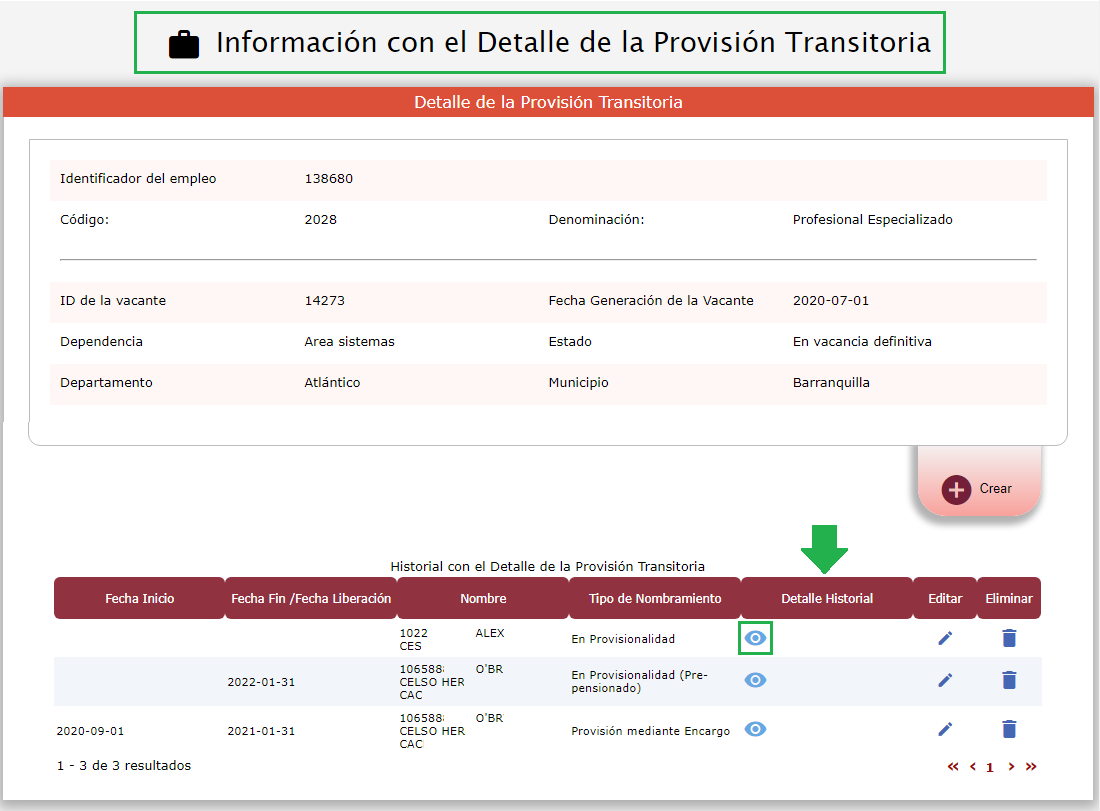Screen dimensions: 1100x811
Task: Edit the Provisión mediante Encargo record
Action: point(945,729)
